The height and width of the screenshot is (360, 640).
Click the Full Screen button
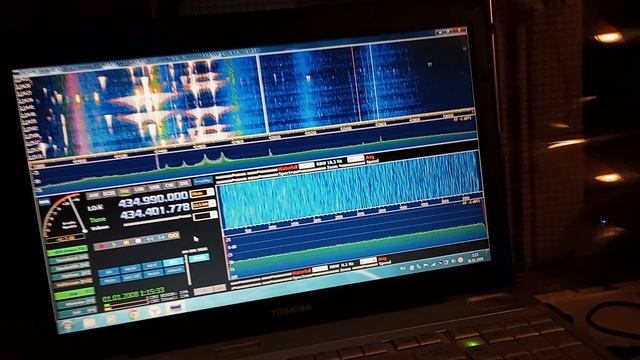pos(74,284)
